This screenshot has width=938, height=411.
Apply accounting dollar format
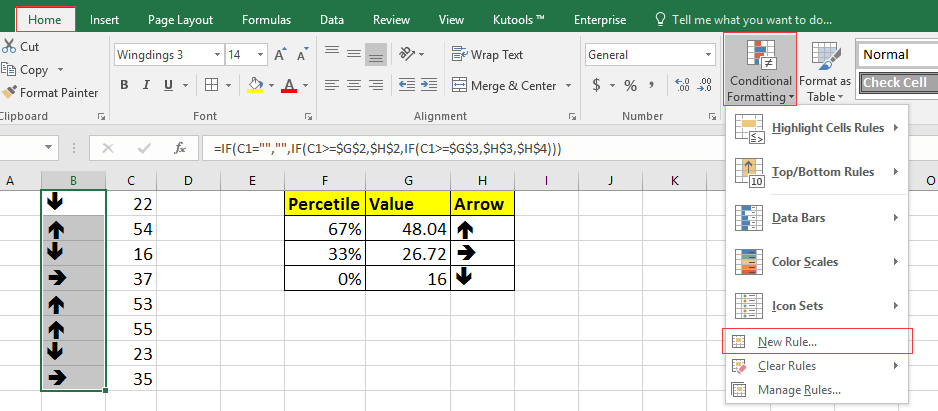pyautogui.click(x=596, y=86)
